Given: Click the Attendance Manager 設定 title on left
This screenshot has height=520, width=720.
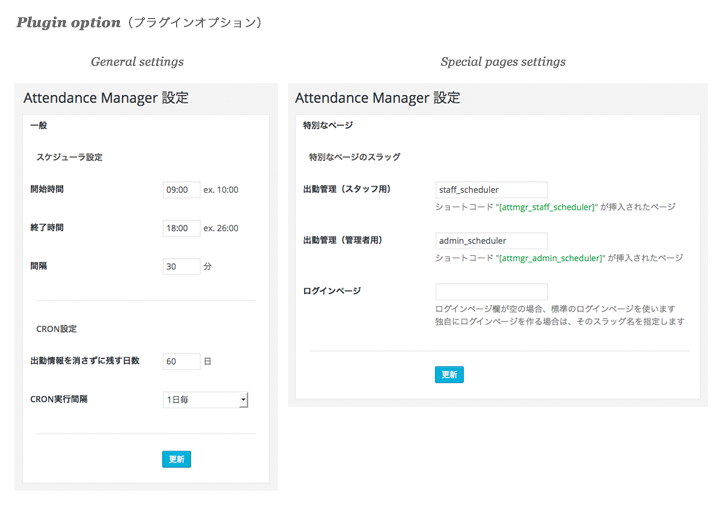Looking at the screenshot, I should coord(106,98).
